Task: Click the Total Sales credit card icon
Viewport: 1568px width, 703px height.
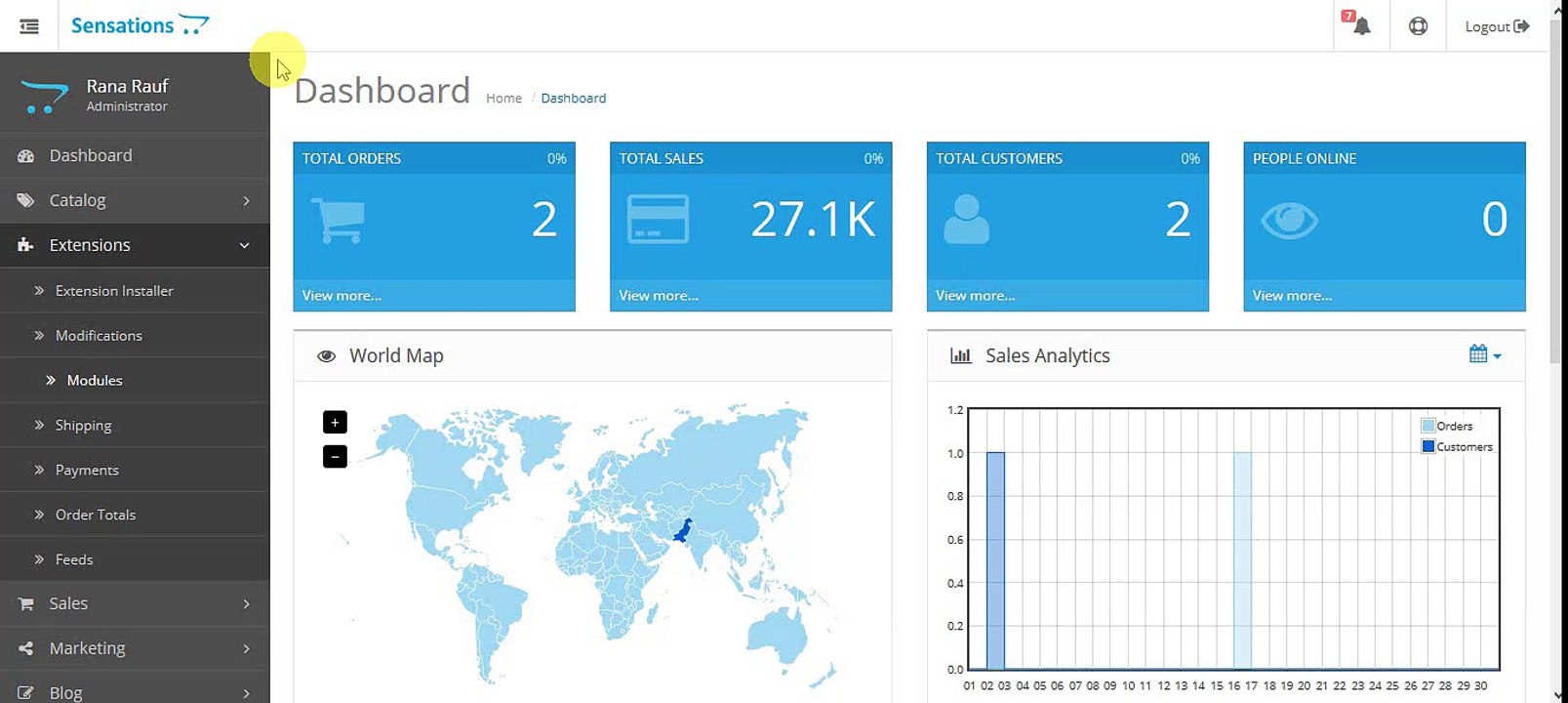Action: coord(658,220)
